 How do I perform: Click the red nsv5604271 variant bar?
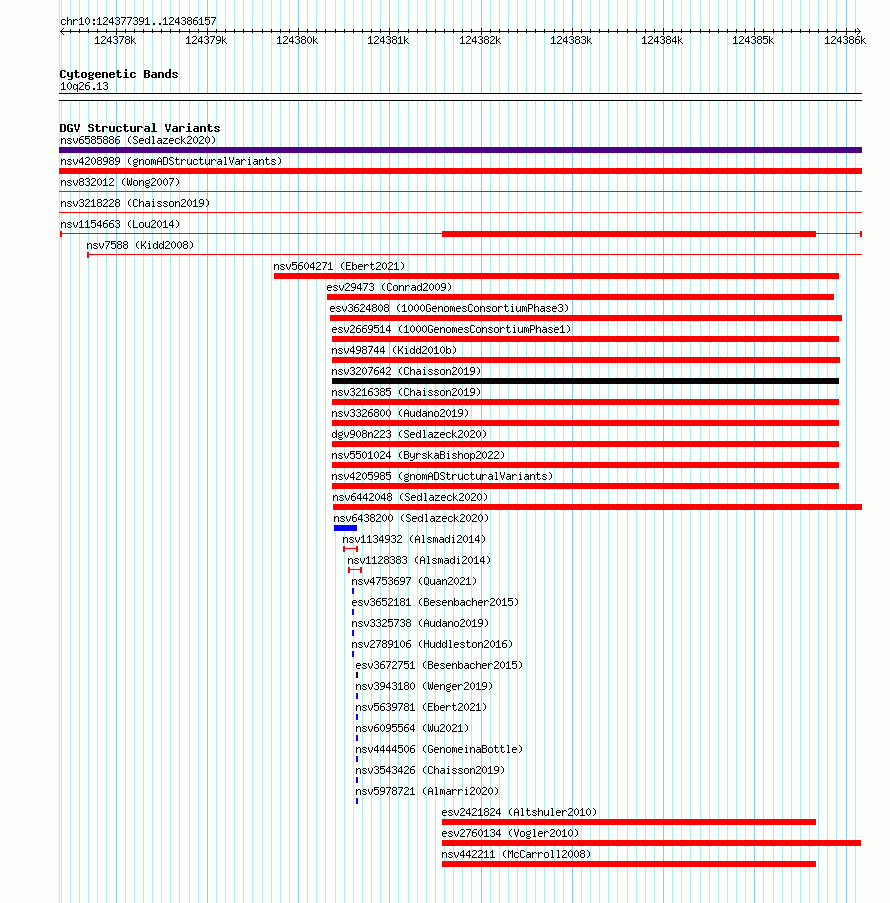(x=556, y=276)
